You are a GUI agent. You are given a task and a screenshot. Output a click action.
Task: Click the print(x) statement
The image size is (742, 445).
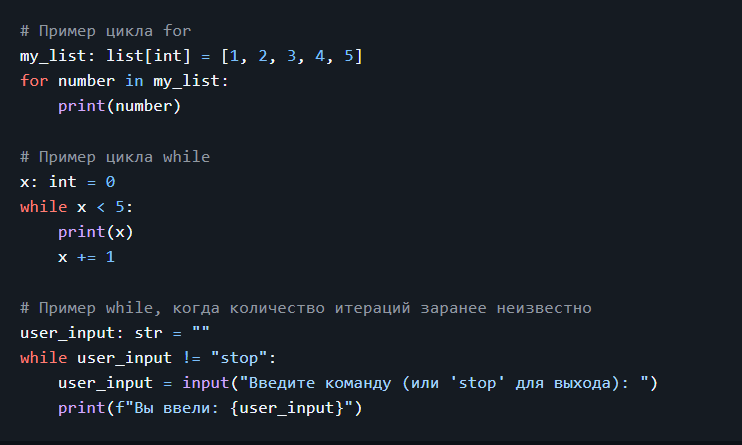coord(95,232)
